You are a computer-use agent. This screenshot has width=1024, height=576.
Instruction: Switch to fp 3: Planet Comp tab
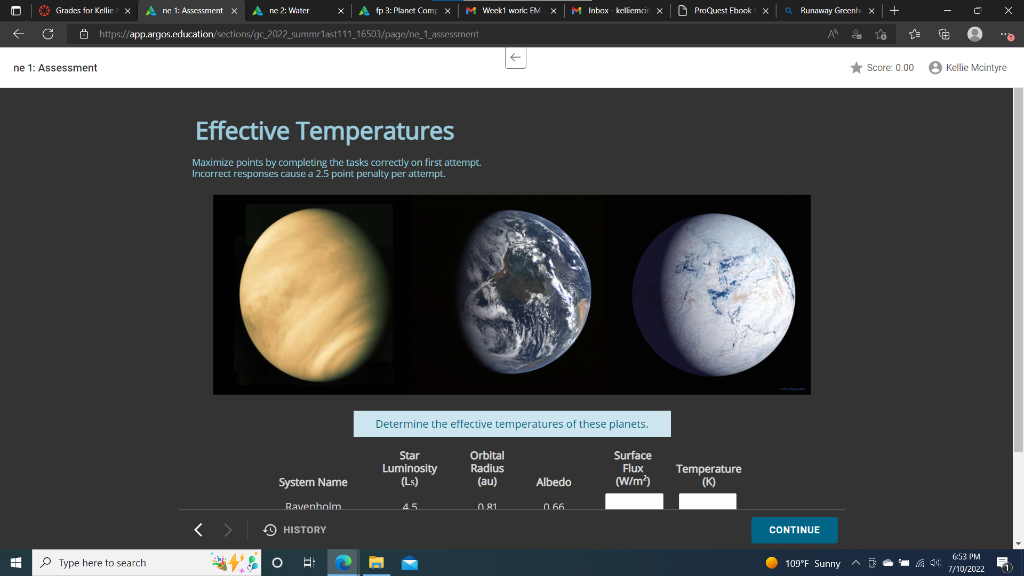click(x=405, y=10)
